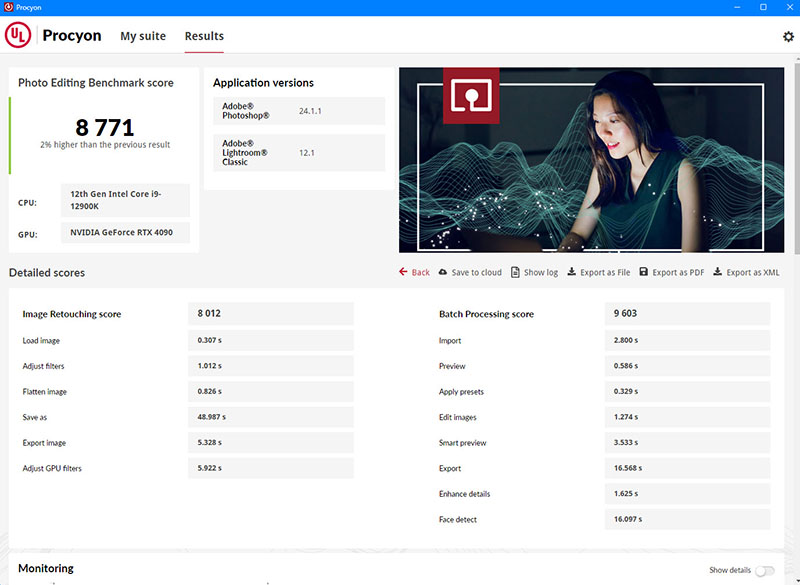Click the UL Procyon logo
Image resolution: width=800 pixels, height=585 pixels.
point(18,36)
